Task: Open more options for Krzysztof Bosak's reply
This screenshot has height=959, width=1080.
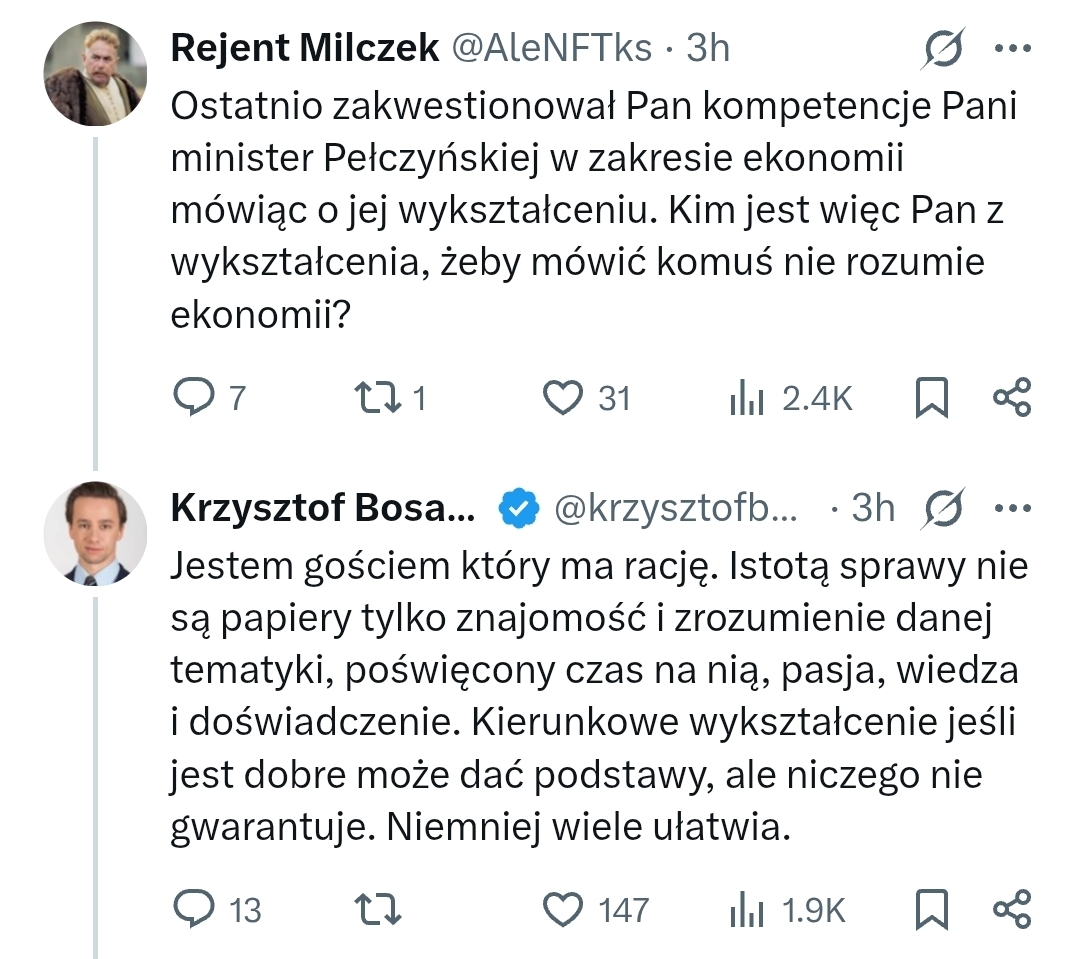Action: (x=1010, y=508)
